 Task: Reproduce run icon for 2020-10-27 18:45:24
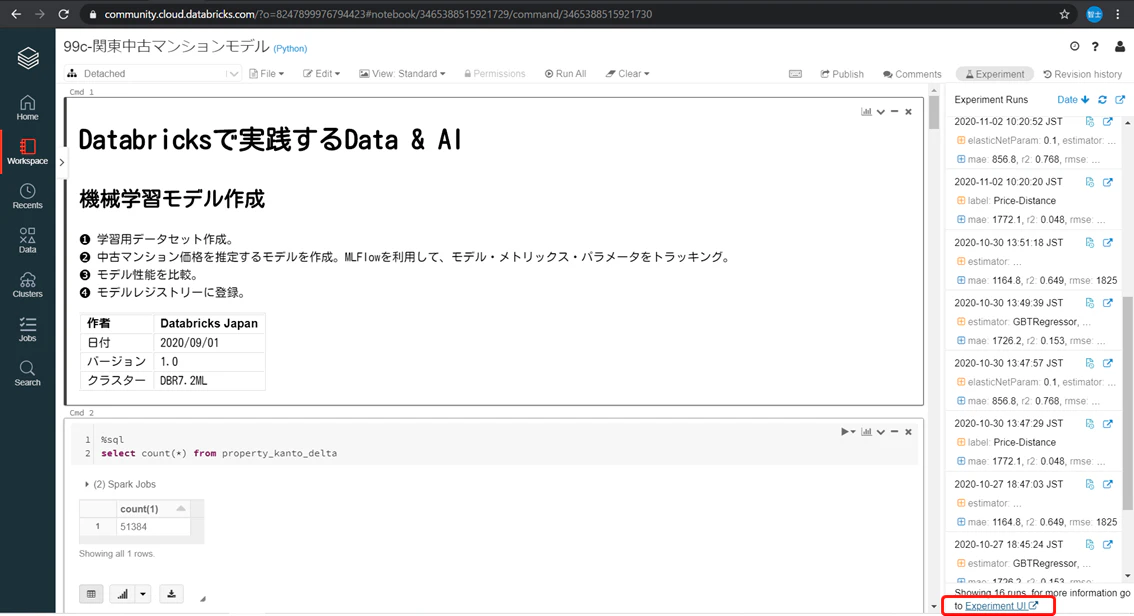[x=1090, y=544]
